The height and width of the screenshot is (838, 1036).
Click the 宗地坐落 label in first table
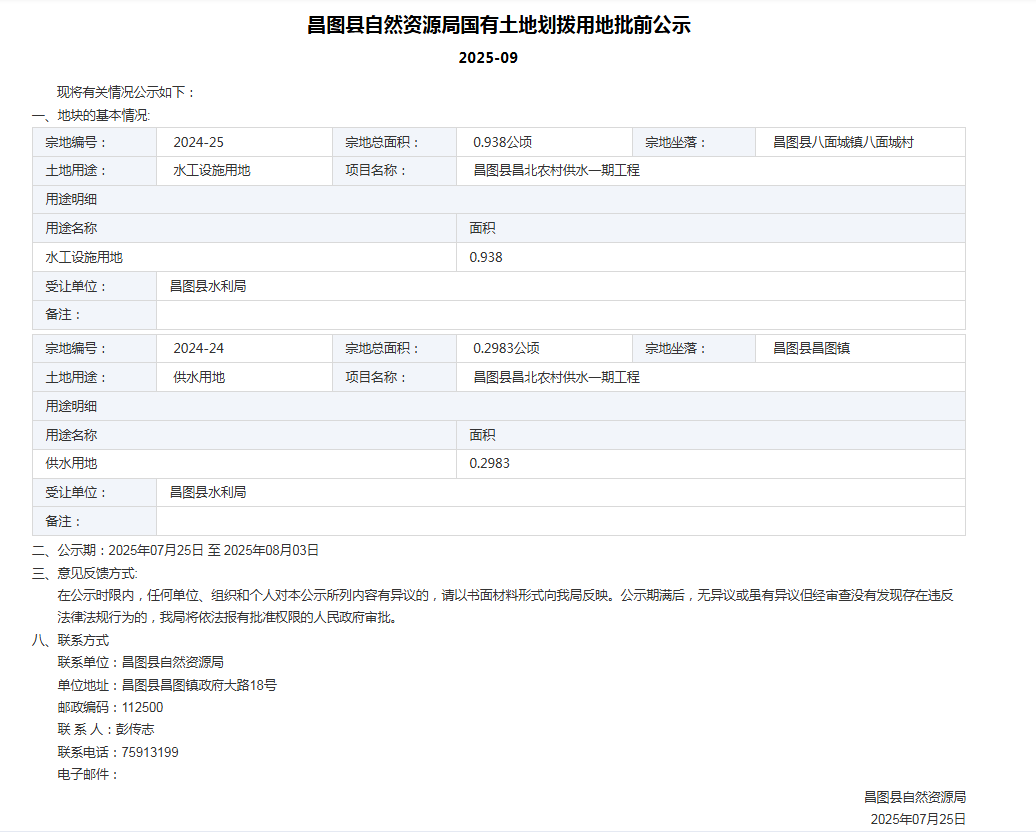675,142
